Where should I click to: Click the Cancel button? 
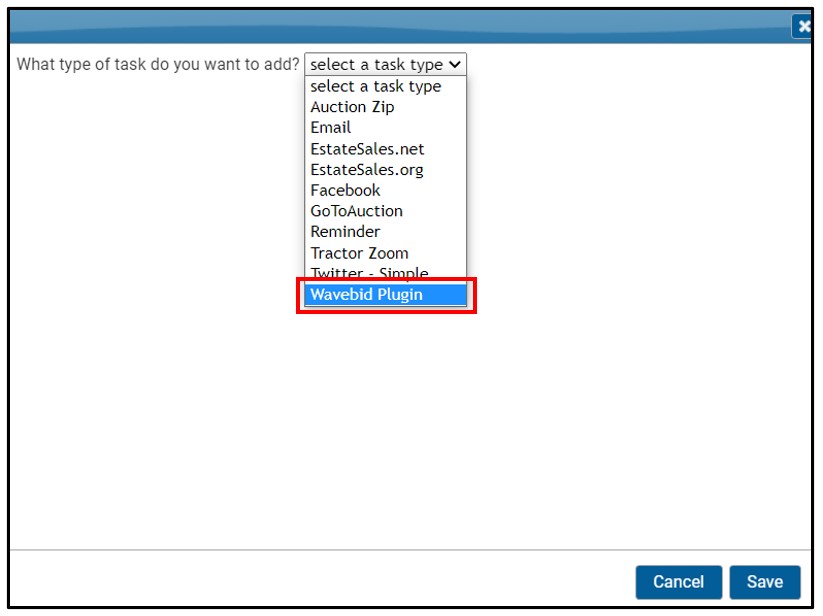click(x=678, y=582)
